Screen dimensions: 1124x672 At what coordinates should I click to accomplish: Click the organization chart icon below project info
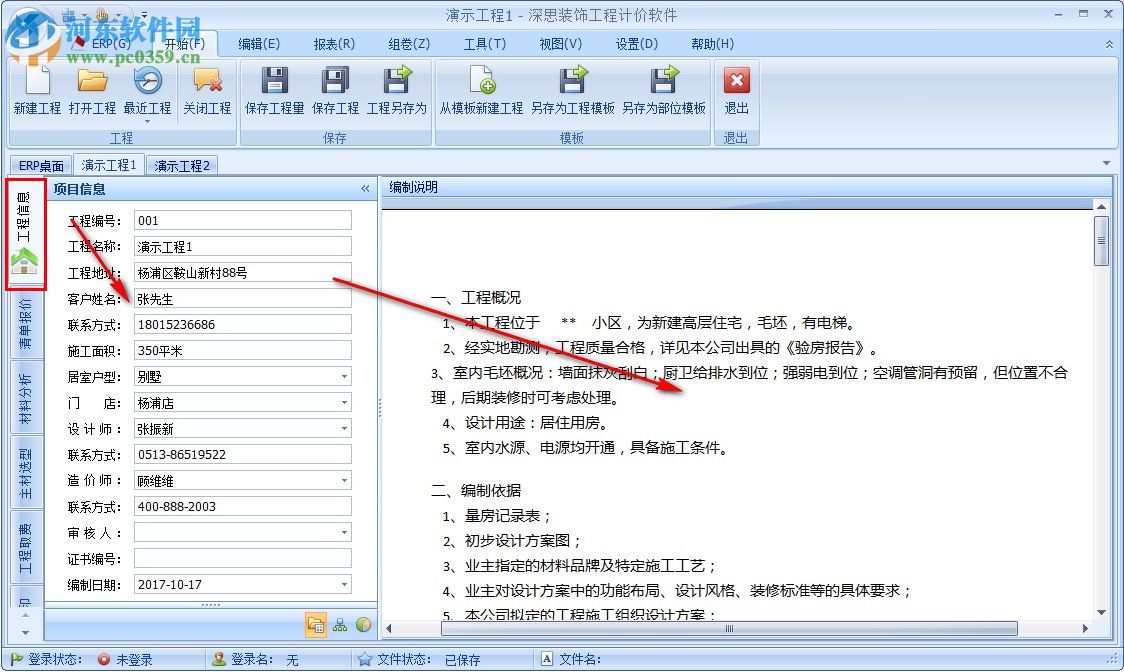[340, 624]
